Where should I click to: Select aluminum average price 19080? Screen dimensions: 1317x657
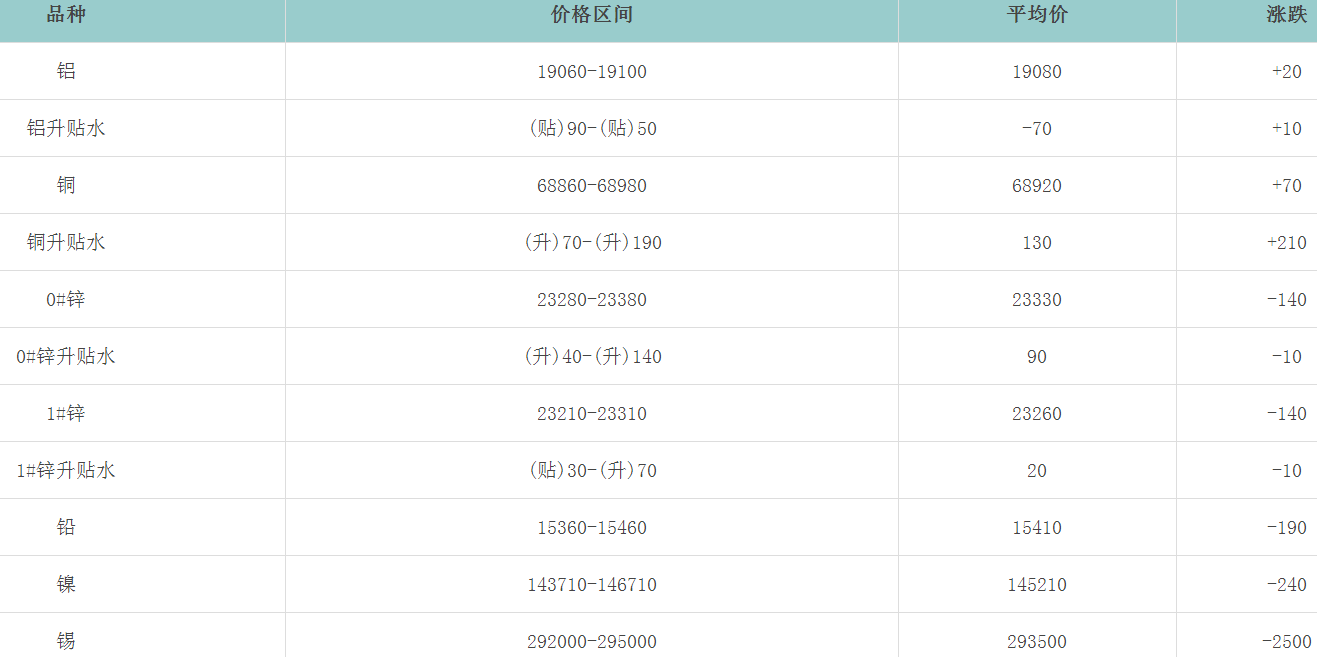pos(1036,72)
